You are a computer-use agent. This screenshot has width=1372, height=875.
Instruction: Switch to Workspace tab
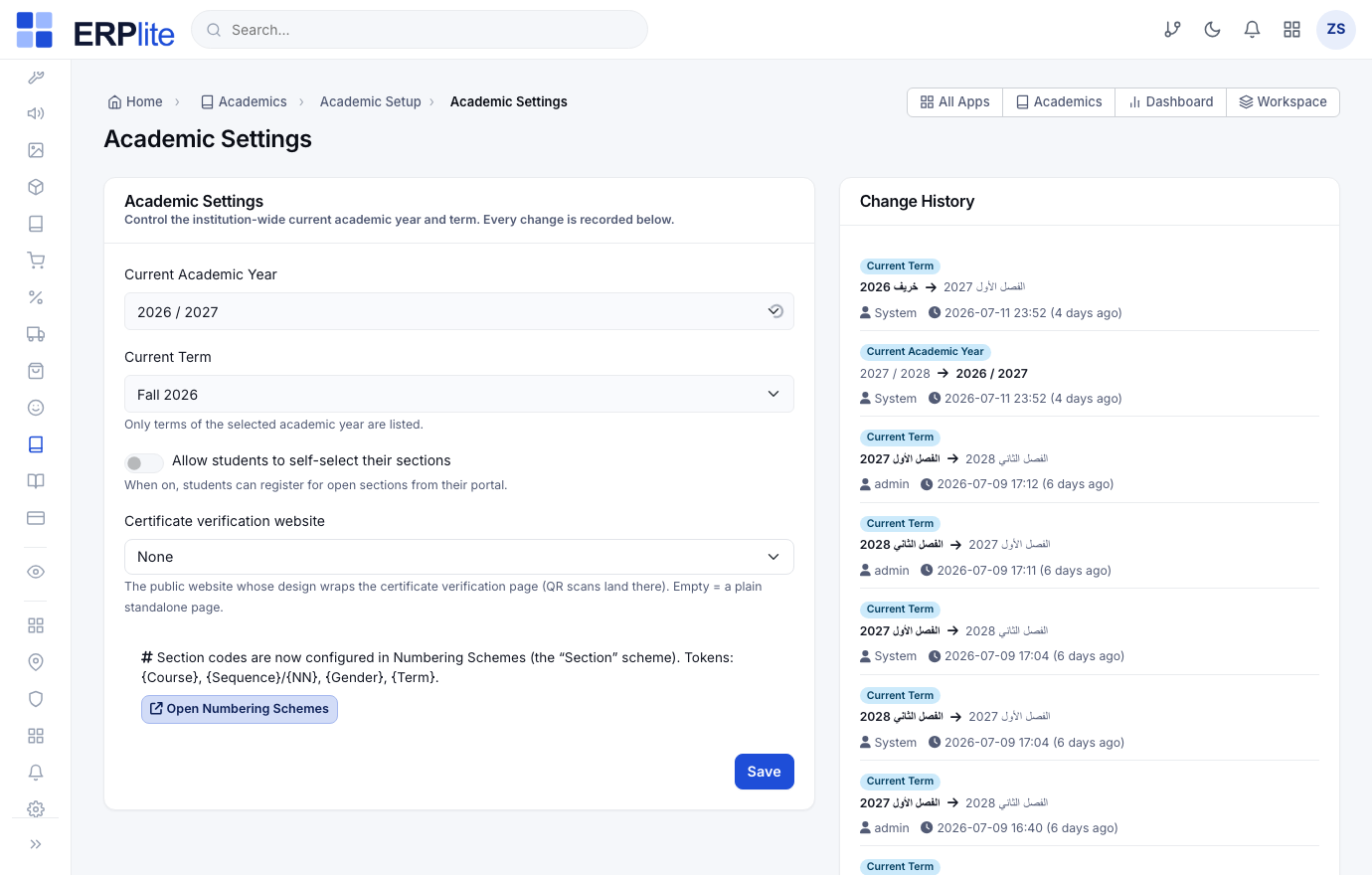coord(1284,102)
